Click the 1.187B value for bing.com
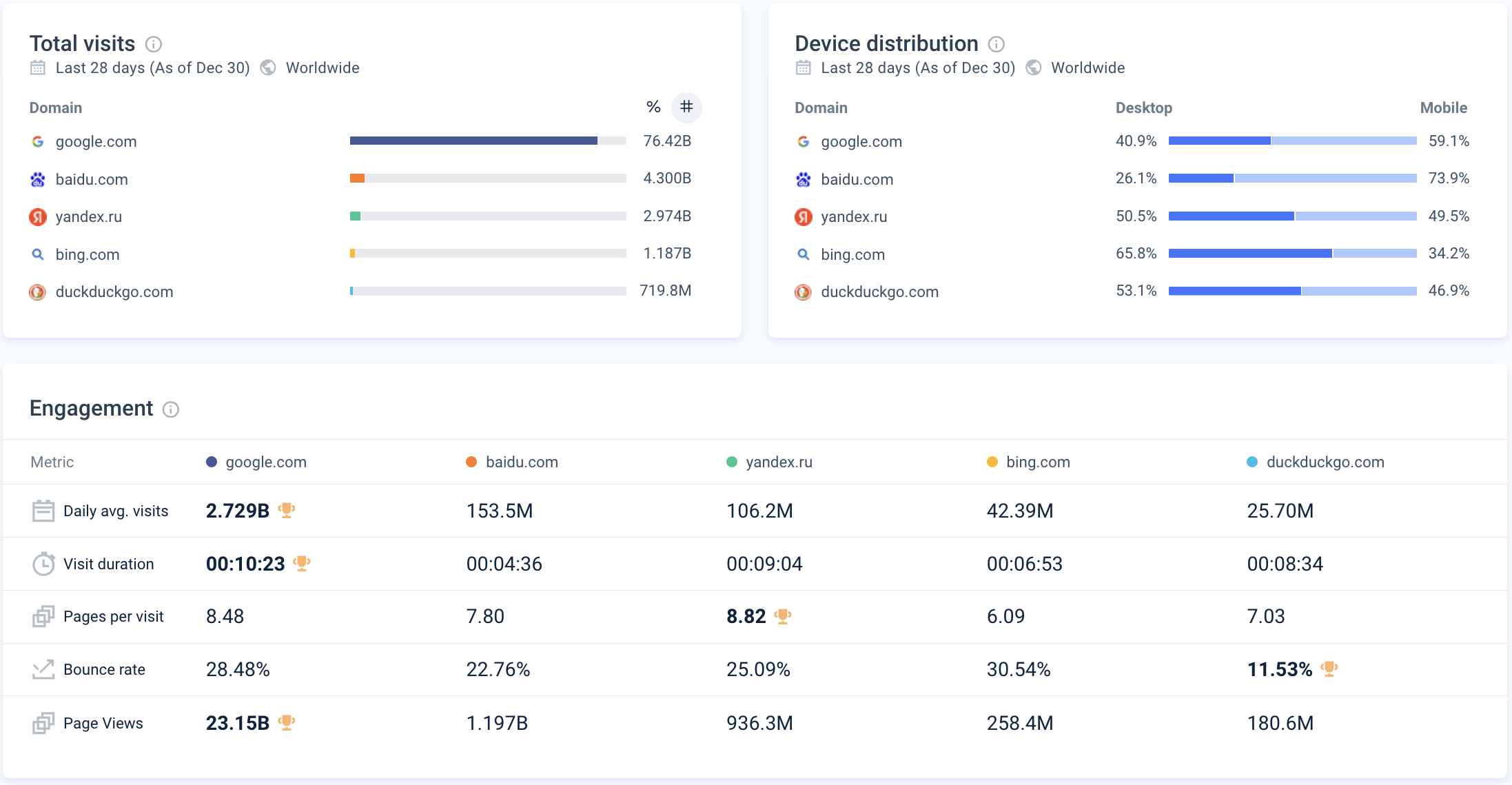1512x785 pixels. [x=667, y=253]
